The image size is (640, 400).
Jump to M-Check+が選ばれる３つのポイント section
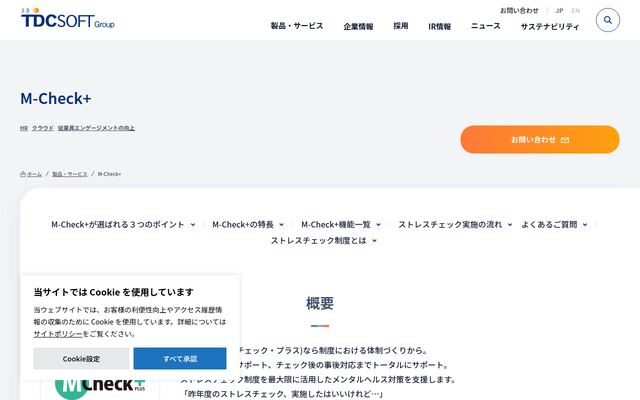pyautogui.click(x=123, y=224)
